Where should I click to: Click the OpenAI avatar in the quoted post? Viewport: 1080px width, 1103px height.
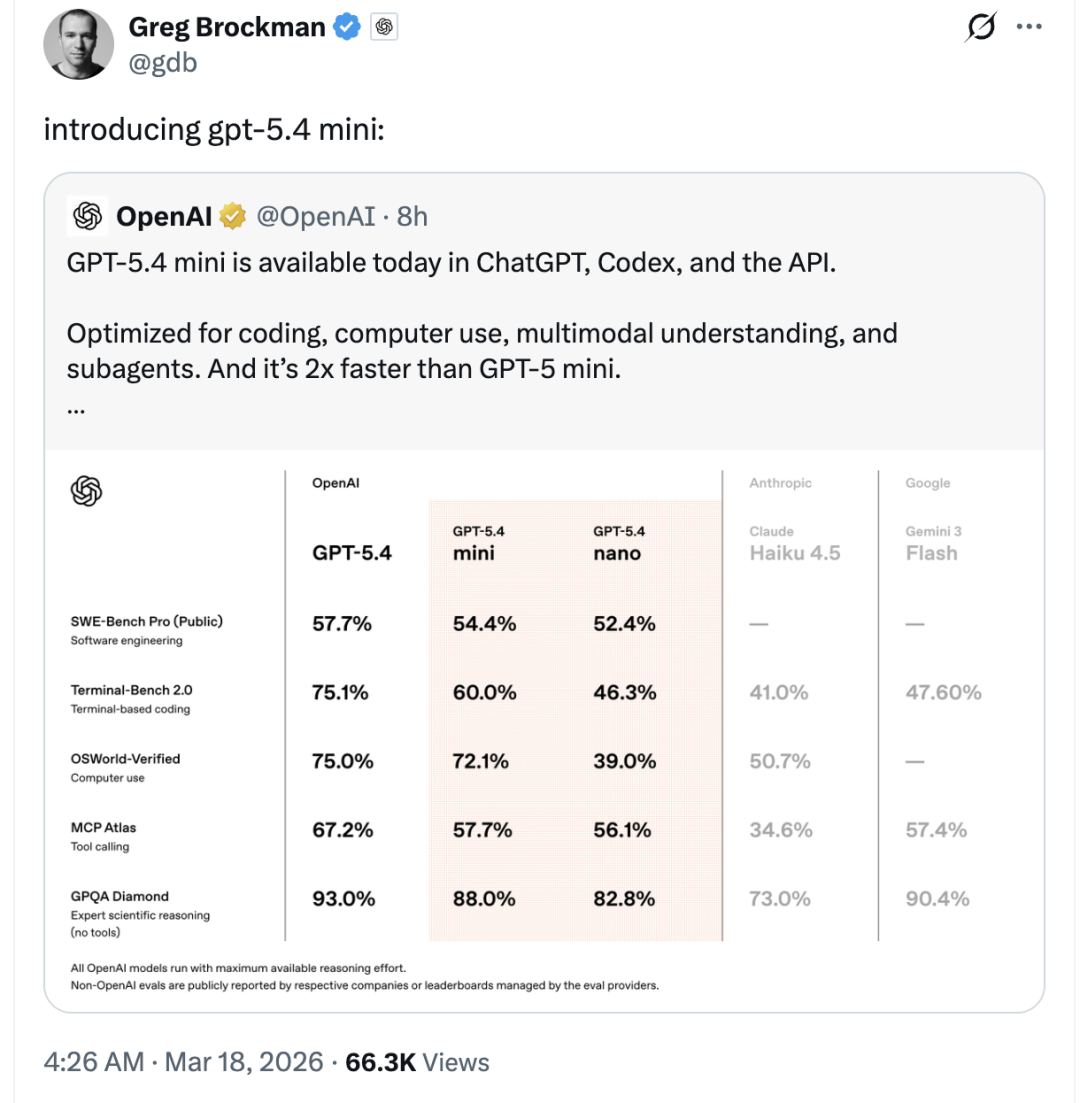pos(87,215)
